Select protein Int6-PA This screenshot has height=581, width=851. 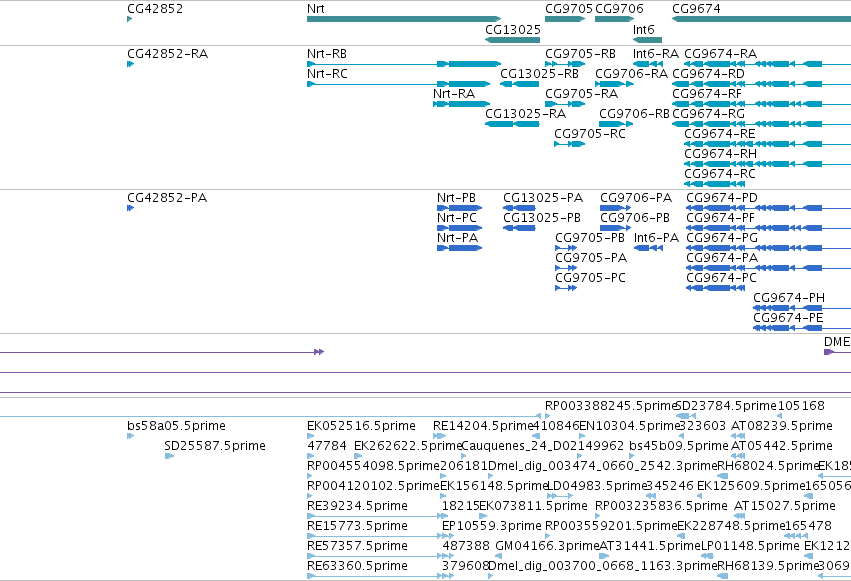(648, 248)
